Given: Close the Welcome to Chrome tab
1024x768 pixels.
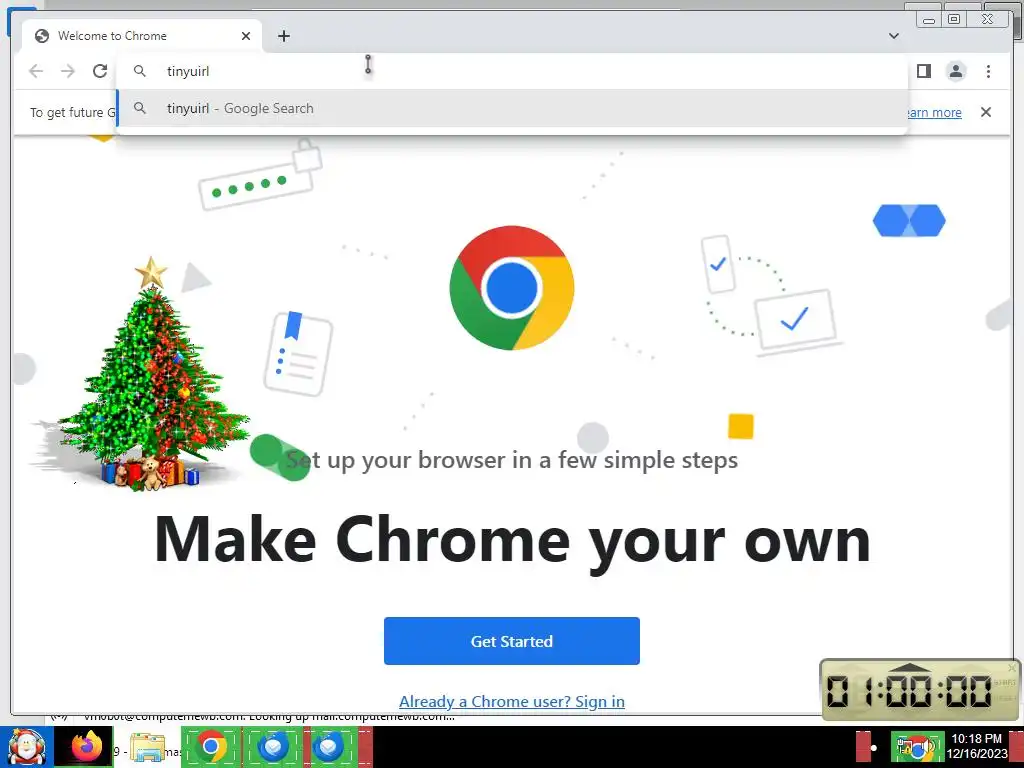Looking at the screenshot, I should pos(246,36).
